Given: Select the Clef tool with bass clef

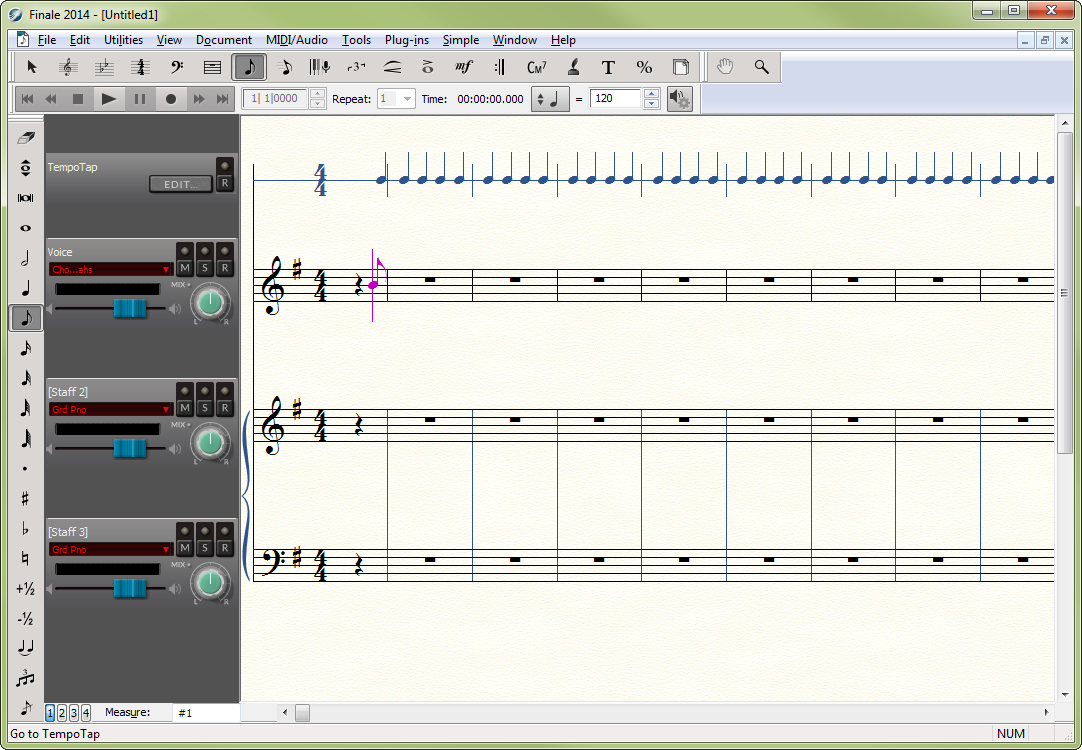Looking at the screenshot, I should pyautogui.click(x=177, y=67).
